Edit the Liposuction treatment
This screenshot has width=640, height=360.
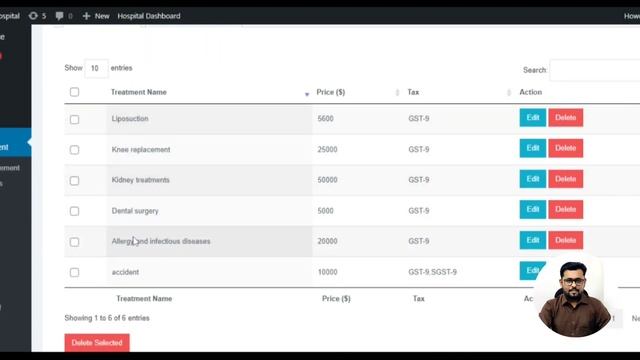click(x=533, y=118)
